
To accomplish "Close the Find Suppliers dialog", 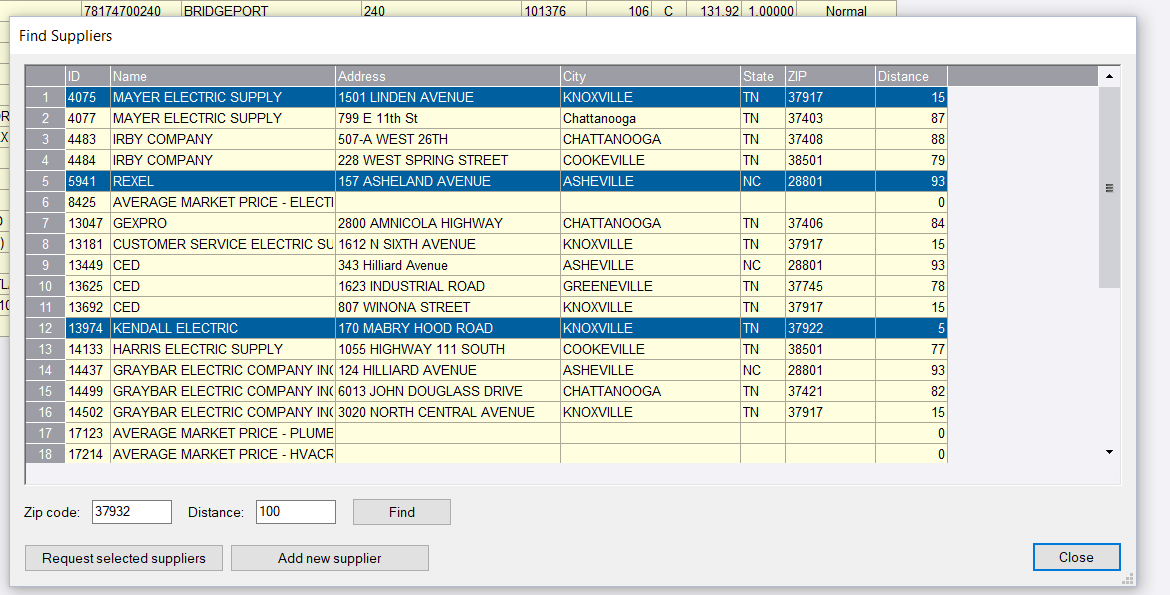I will click(x=1076, y=557).
